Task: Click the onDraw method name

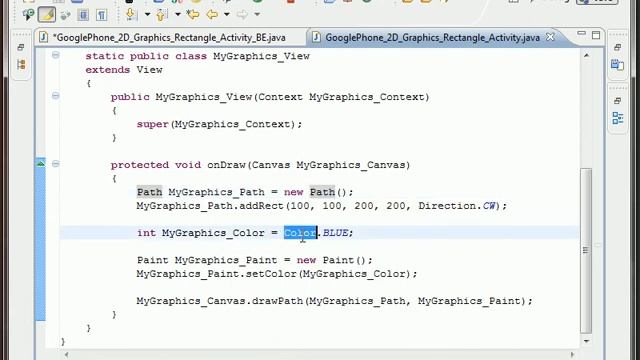Action: pyautogui.click(x=226, y=165)
